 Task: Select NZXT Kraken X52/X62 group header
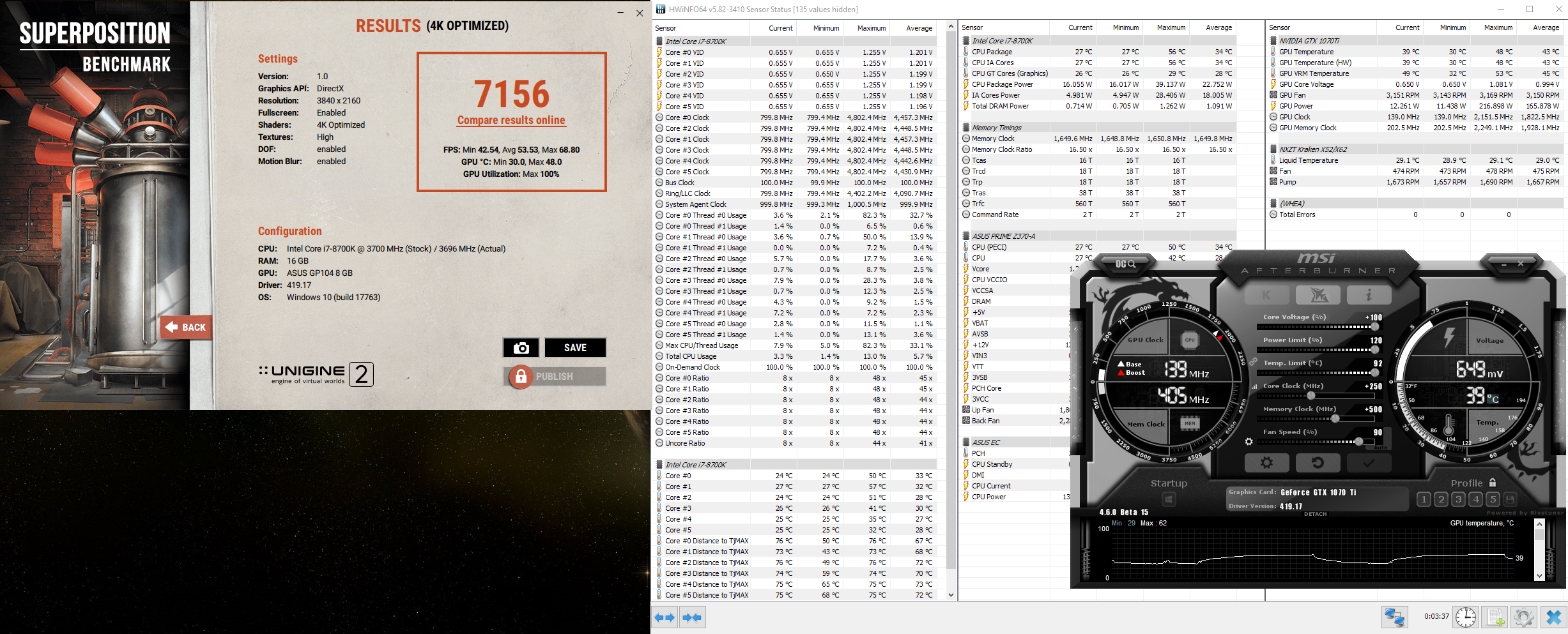click(1312, 149)
